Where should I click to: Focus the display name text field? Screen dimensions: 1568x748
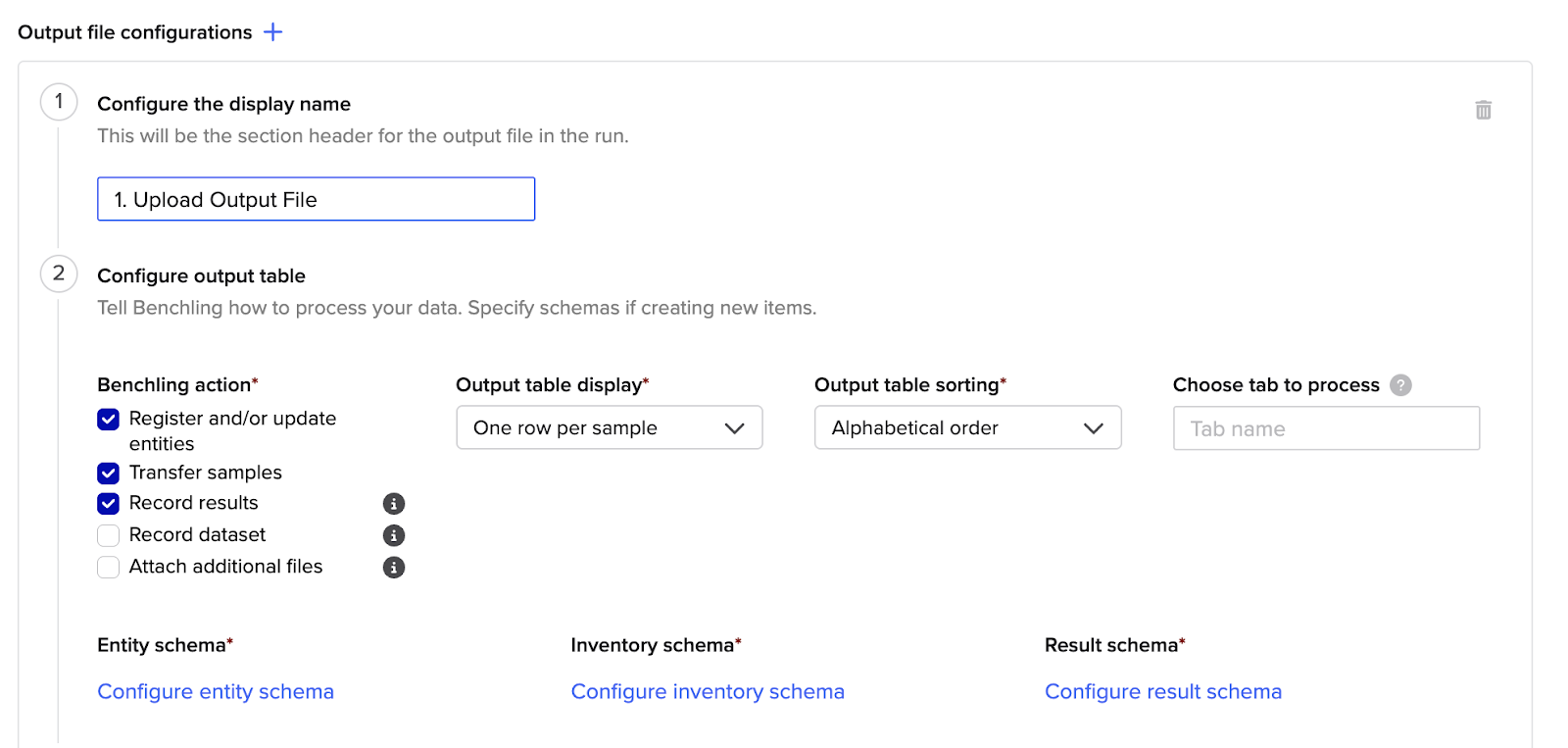pyautogui.click(x=316, y=200)
